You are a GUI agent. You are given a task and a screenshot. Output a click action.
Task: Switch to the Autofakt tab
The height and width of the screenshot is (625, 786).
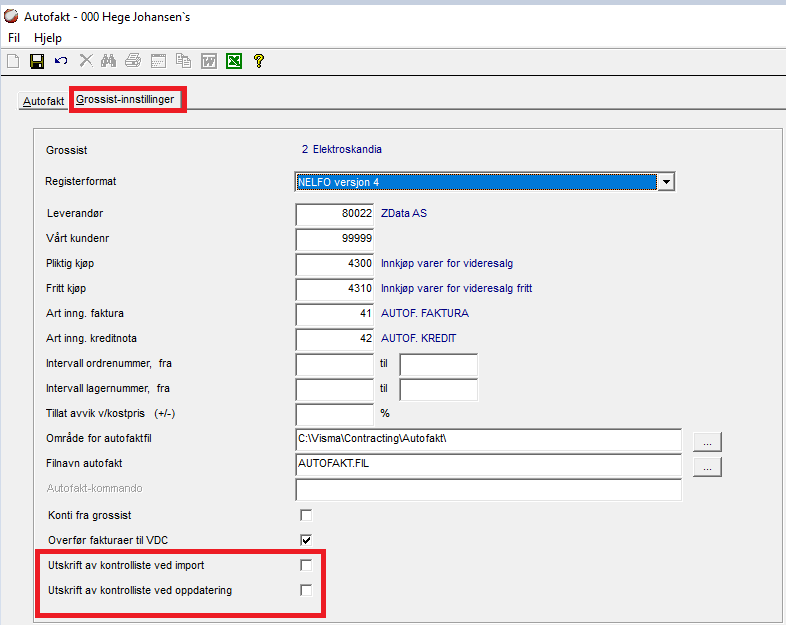[44, 101]
